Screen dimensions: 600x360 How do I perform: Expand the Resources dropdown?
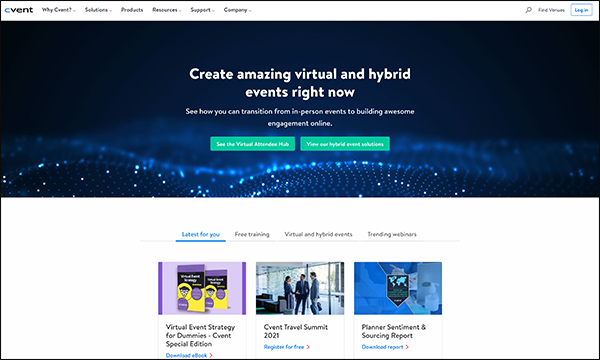pos(167,10)
